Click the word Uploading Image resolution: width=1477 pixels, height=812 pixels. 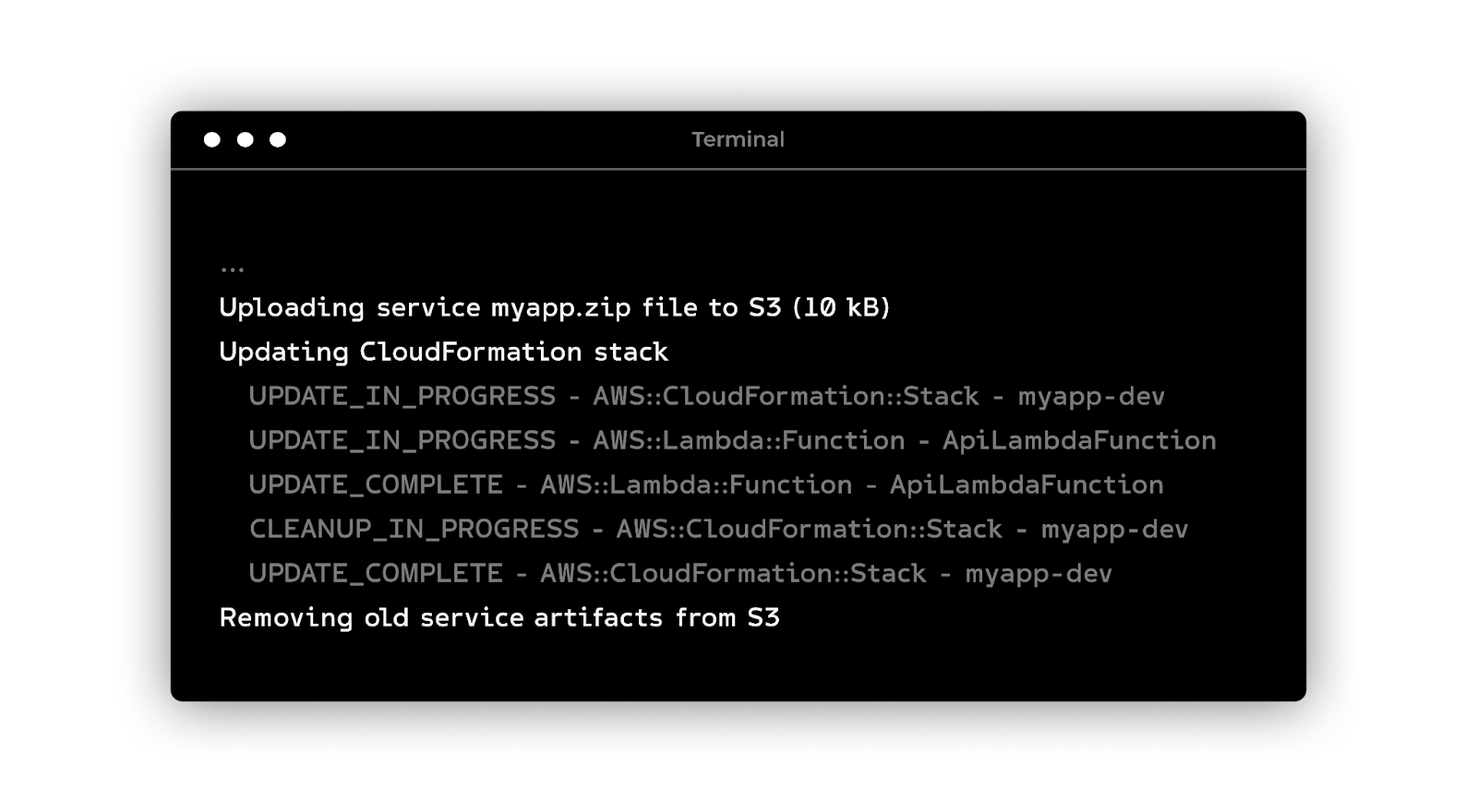point(292,307)
